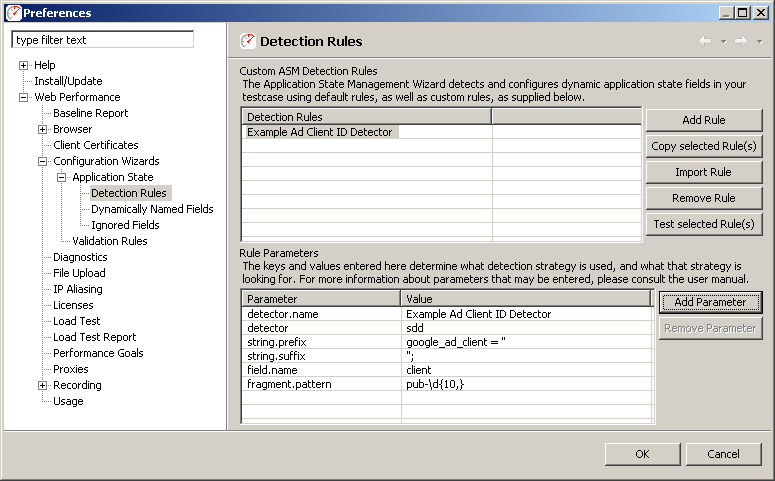Click the Preferences title bar icon
The width and height of the screenshot is (775, 481).
click(x=13, y=13)
